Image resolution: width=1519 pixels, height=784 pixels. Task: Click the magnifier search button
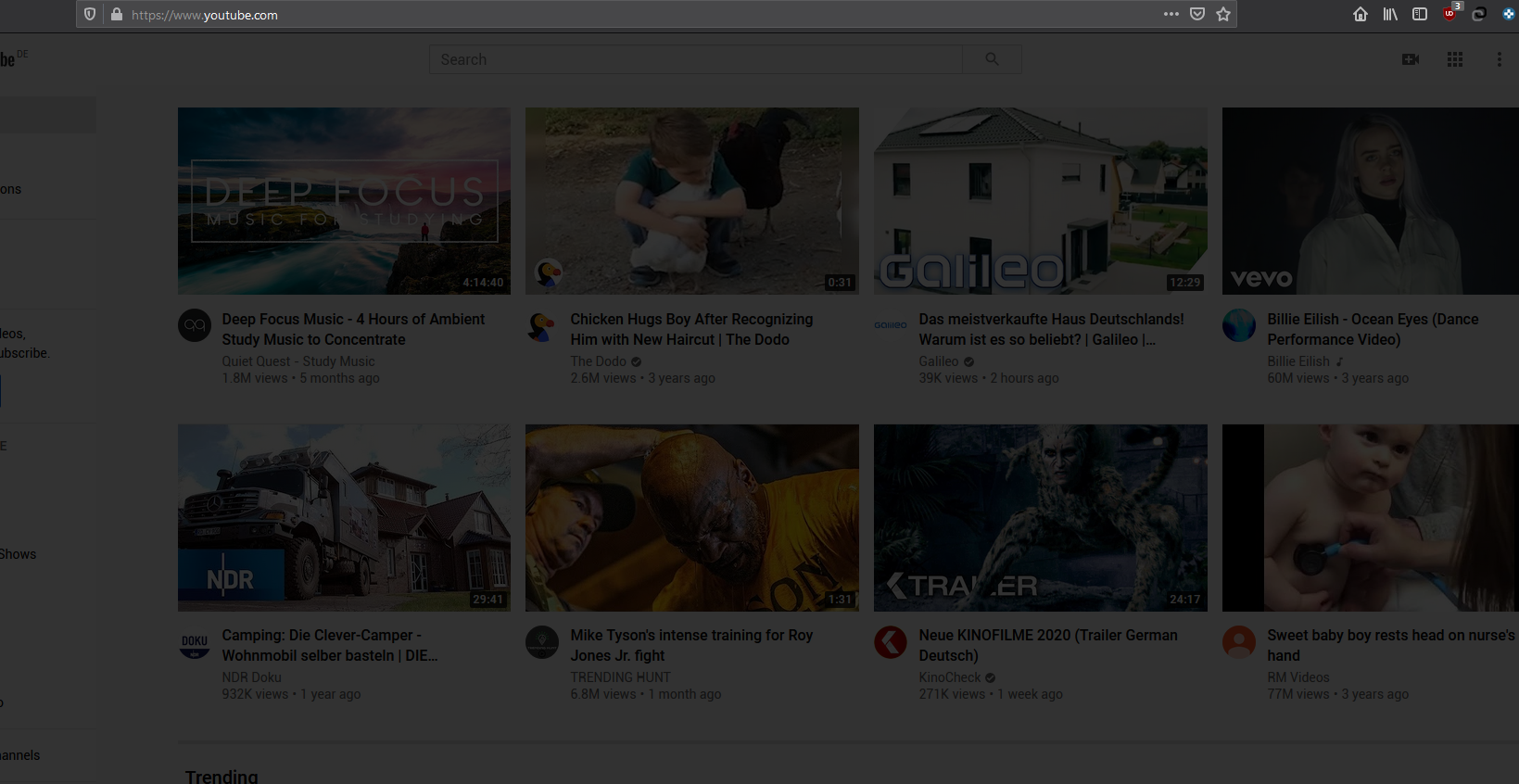point(992,59)
